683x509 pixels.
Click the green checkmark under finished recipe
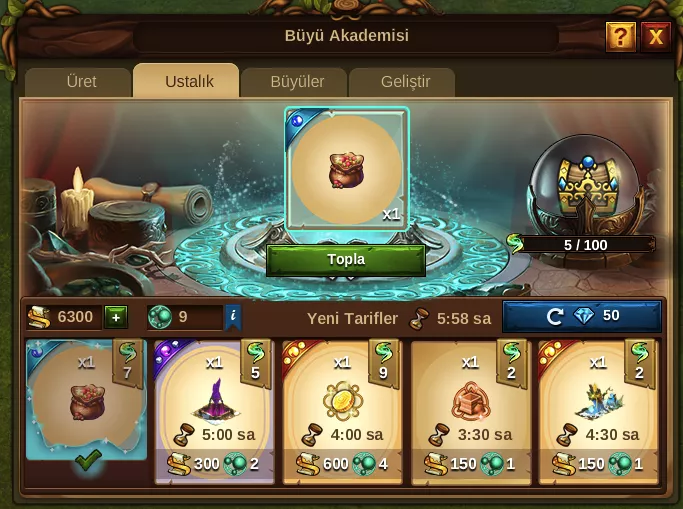[x=88, y=461]
